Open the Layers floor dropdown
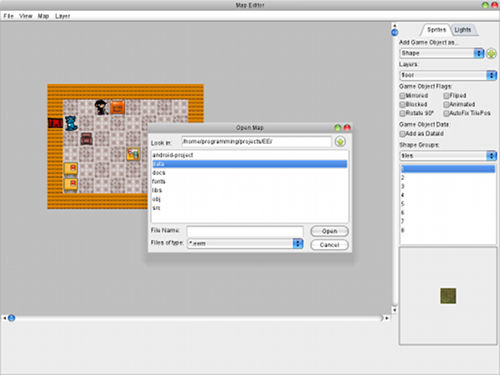 (448, 75)
